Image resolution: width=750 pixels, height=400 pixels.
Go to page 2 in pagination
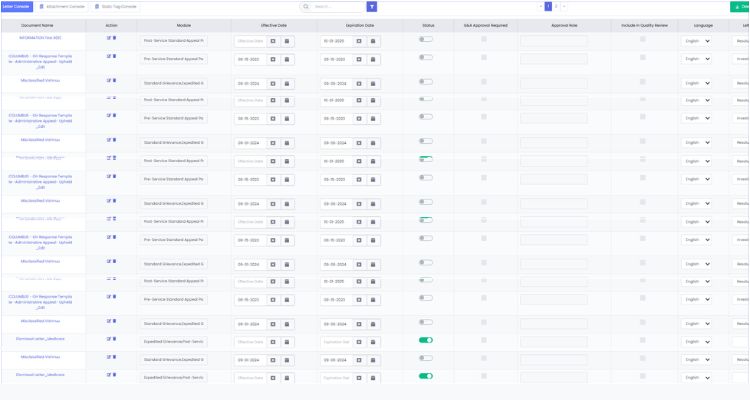point(556,7)
